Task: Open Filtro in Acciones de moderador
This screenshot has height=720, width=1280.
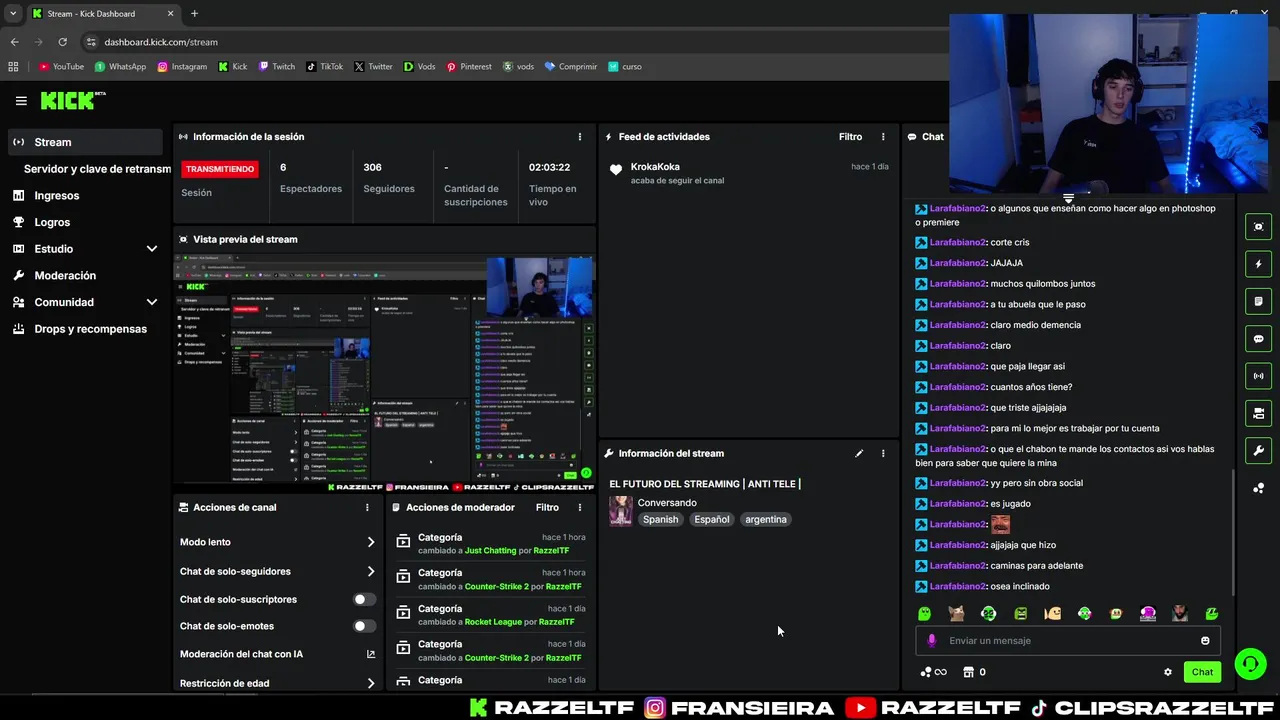Action: pos(547,507)
